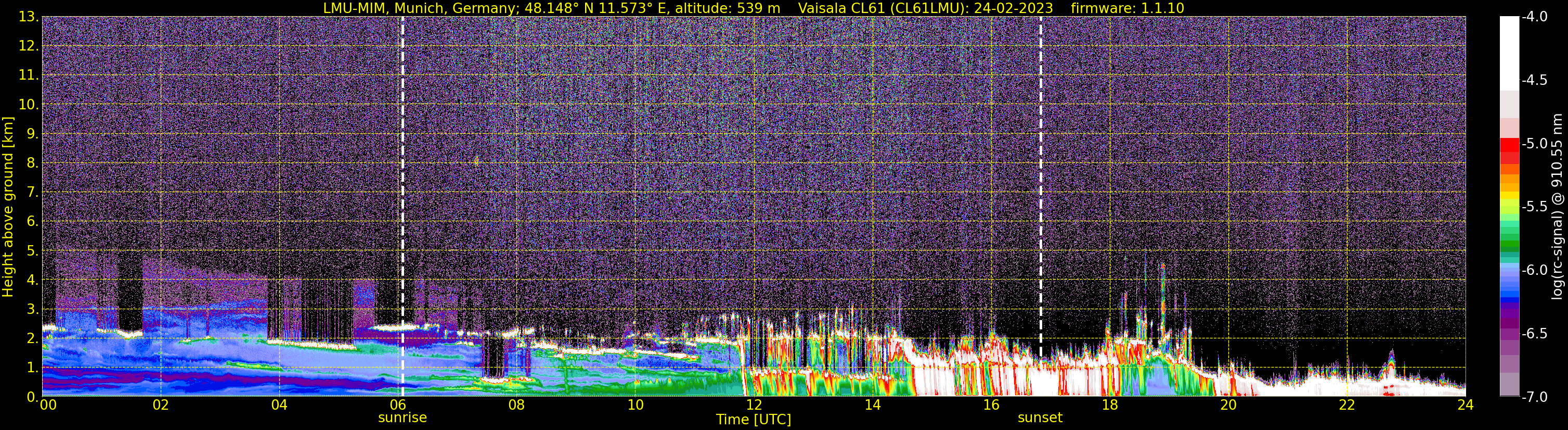Click the time axis tick label 18
1568x430 pixels.
point(1110,405)
